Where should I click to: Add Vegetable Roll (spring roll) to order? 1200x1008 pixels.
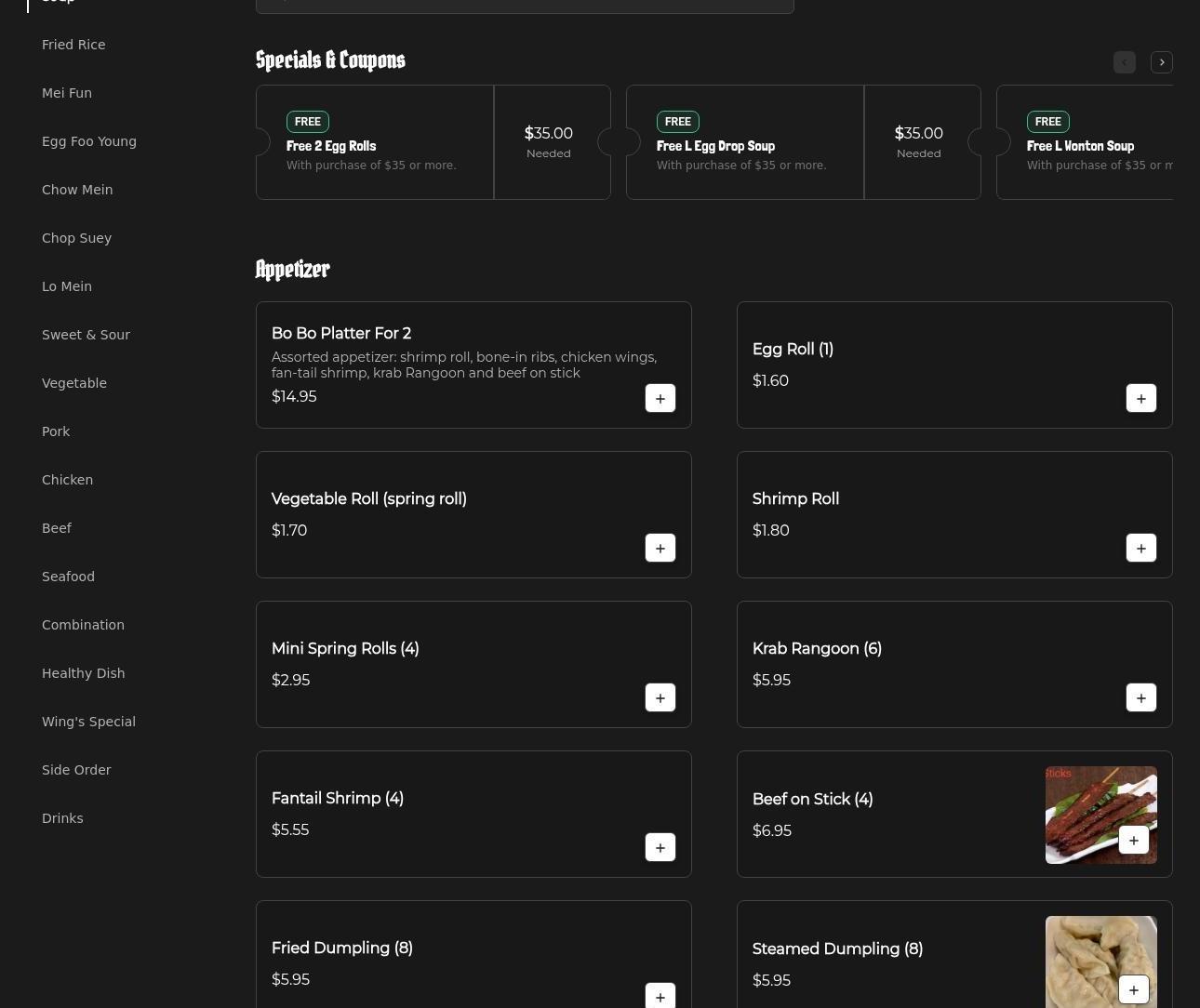660,548
